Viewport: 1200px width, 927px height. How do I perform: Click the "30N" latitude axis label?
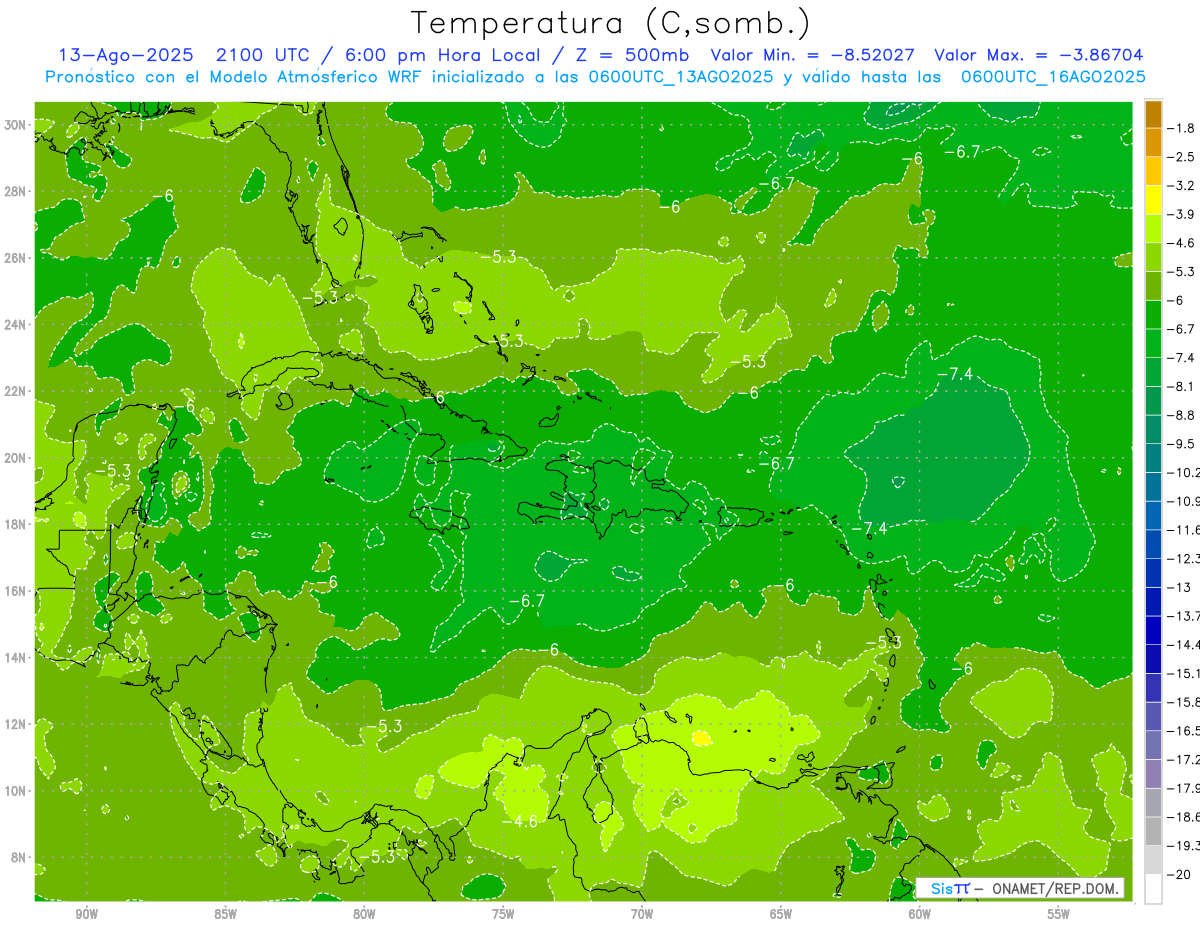click(x=15, y=125)
